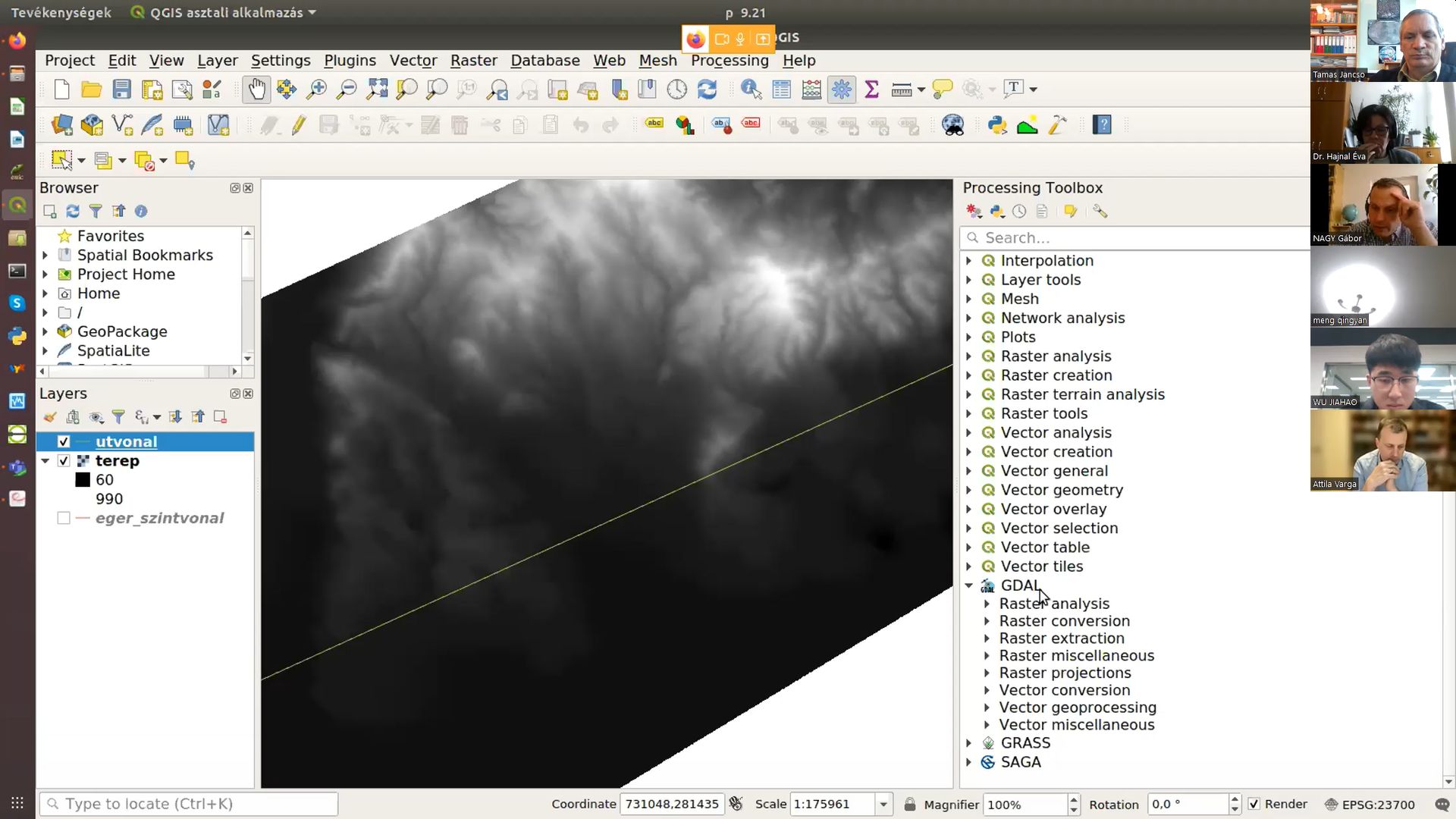Click the Browser panel filter icon
The width and height of the screenshot is (1456, 819).
[x=96, y=212]
